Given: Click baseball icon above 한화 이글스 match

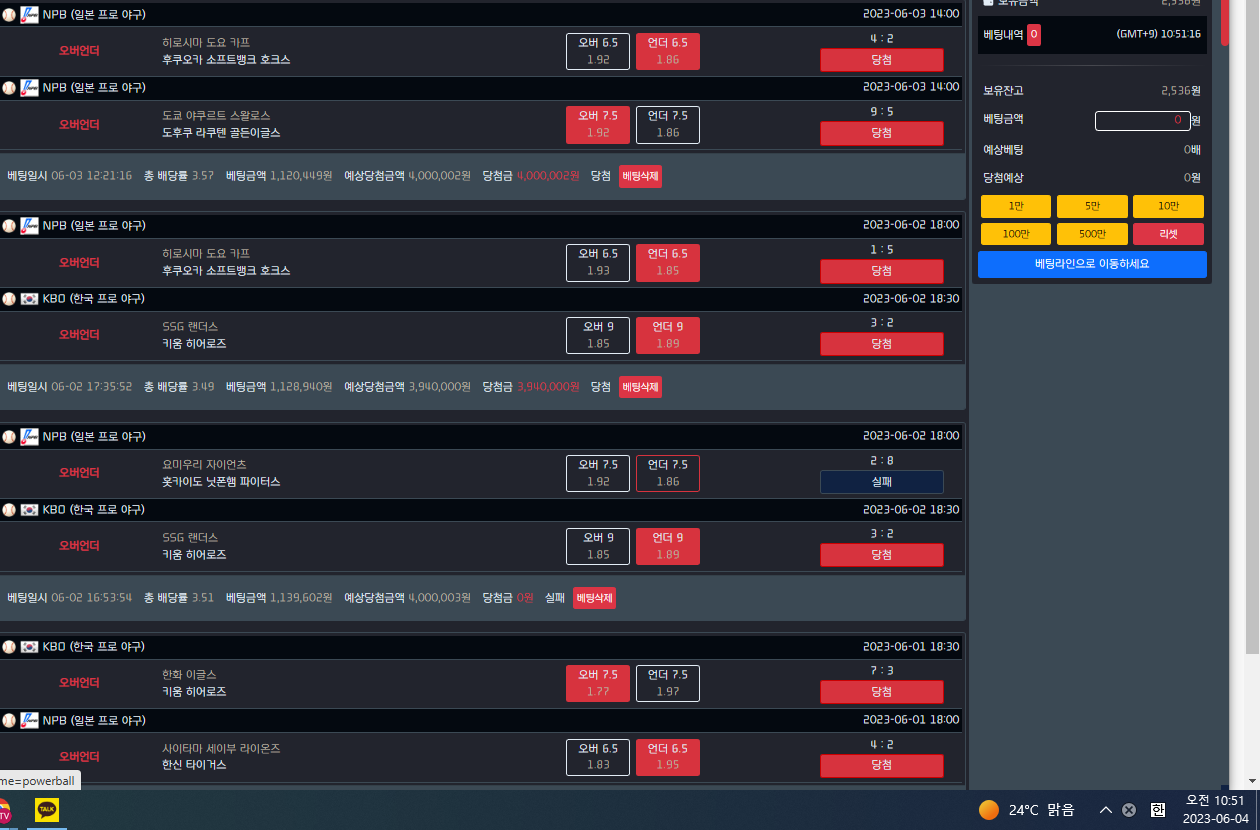Looking at the screenshot, I should [9, 646].
